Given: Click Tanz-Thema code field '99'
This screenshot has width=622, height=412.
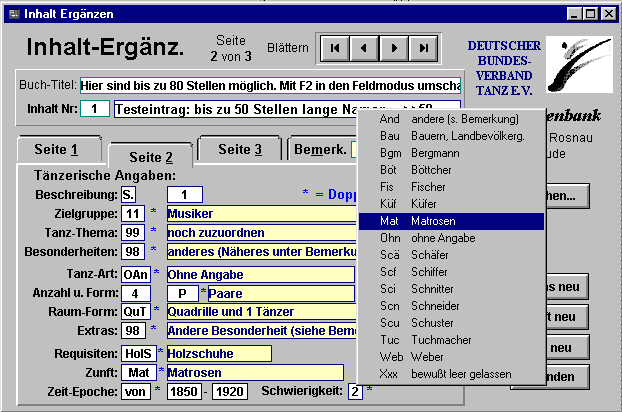Looking at the screenshot, I should (x=133, y=232).
